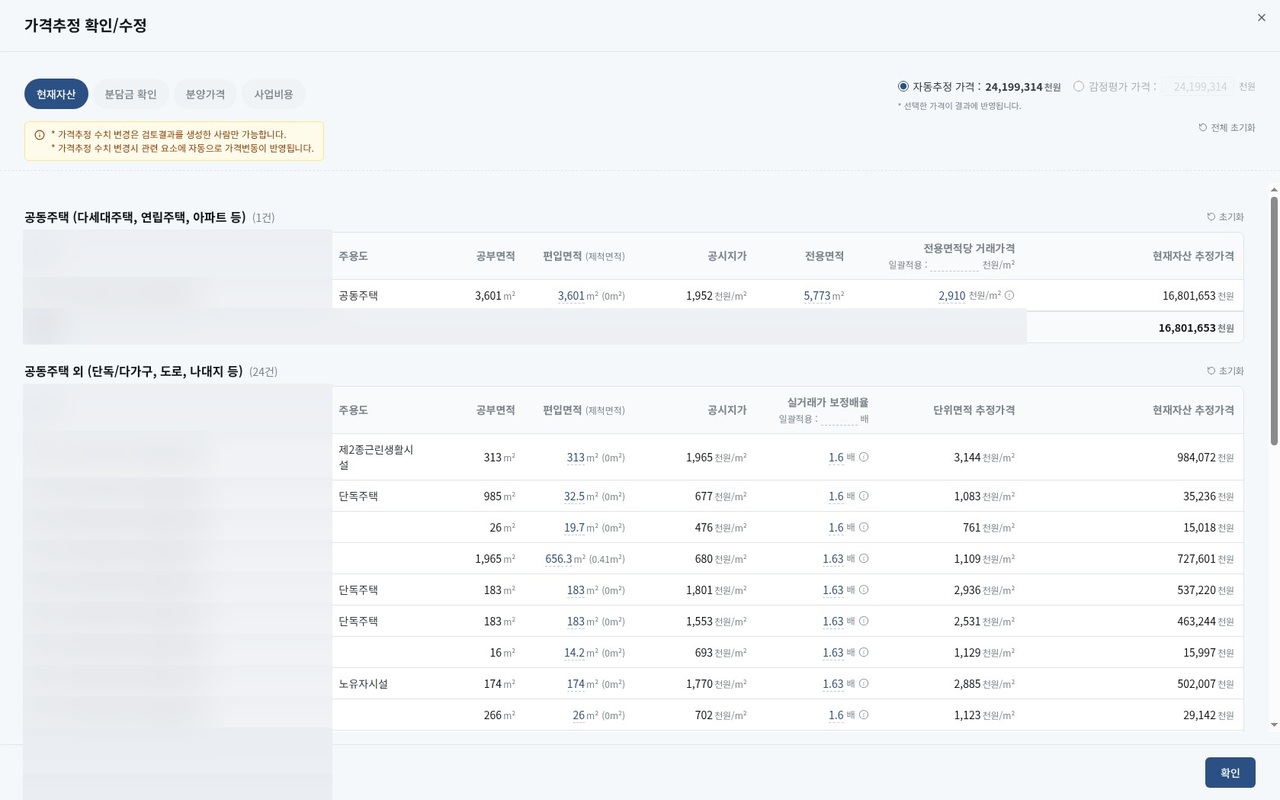The image size is (1280, 800).
Task: Click info icon in the 15,018 row
Action: tap(864, 528)
